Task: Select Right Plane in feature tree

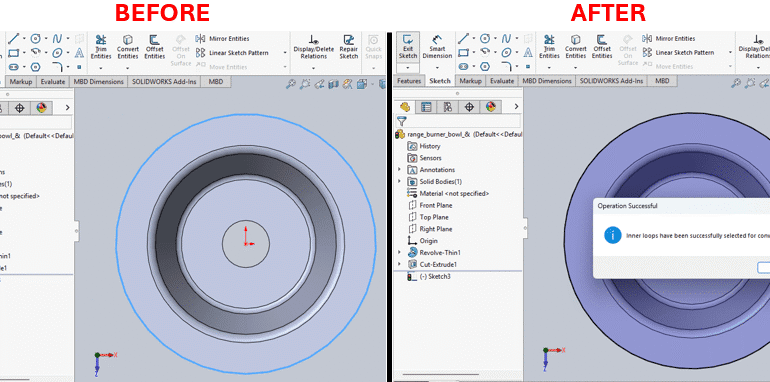Action: coord(430,229)
